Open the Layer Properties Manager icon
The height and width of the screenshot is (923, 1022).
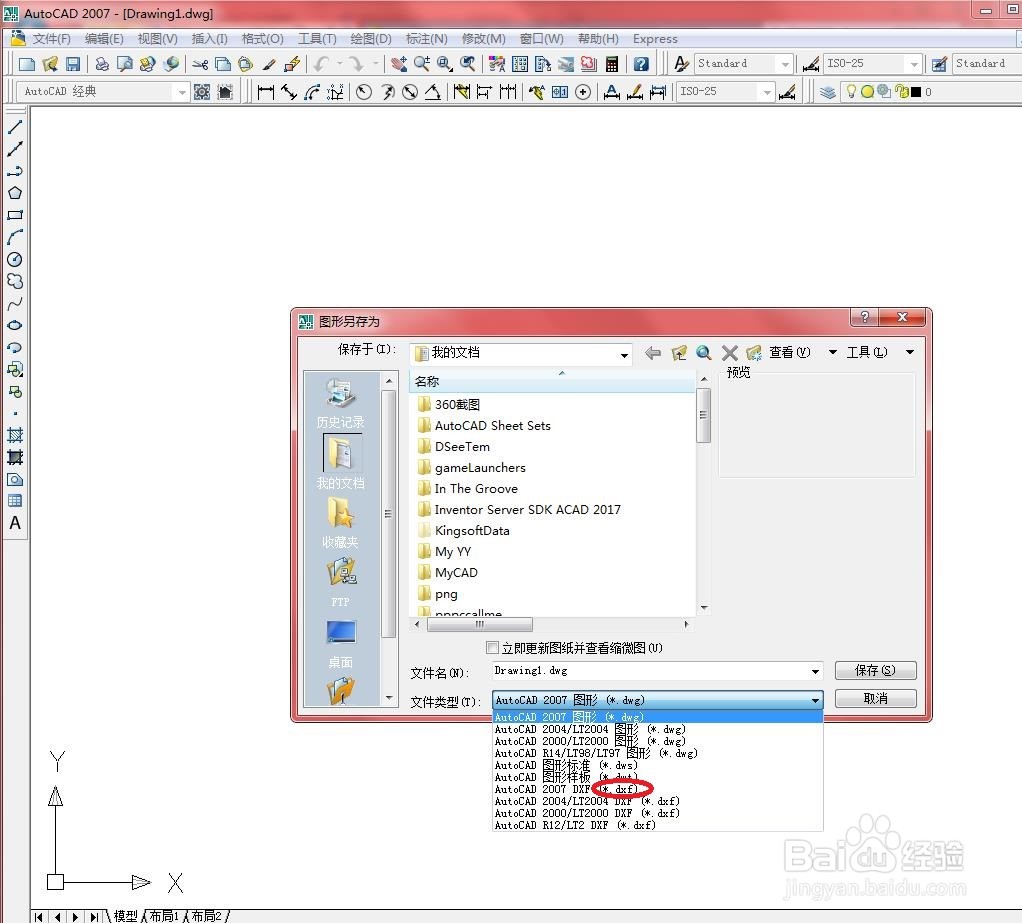(828, 92)
